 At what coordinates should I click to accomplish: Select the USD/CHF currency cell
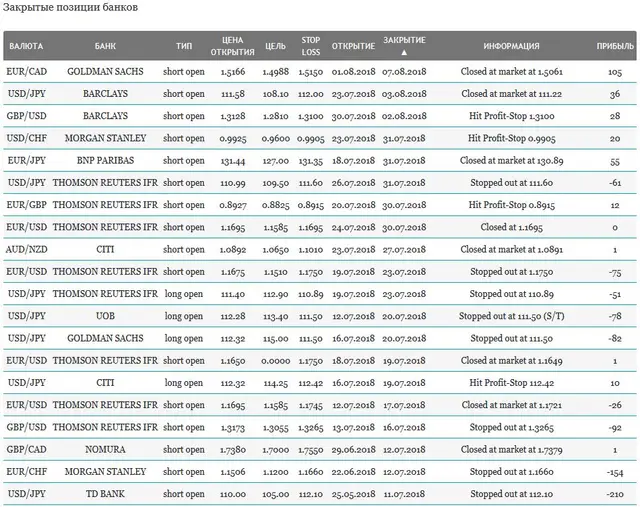click(27, 138)
